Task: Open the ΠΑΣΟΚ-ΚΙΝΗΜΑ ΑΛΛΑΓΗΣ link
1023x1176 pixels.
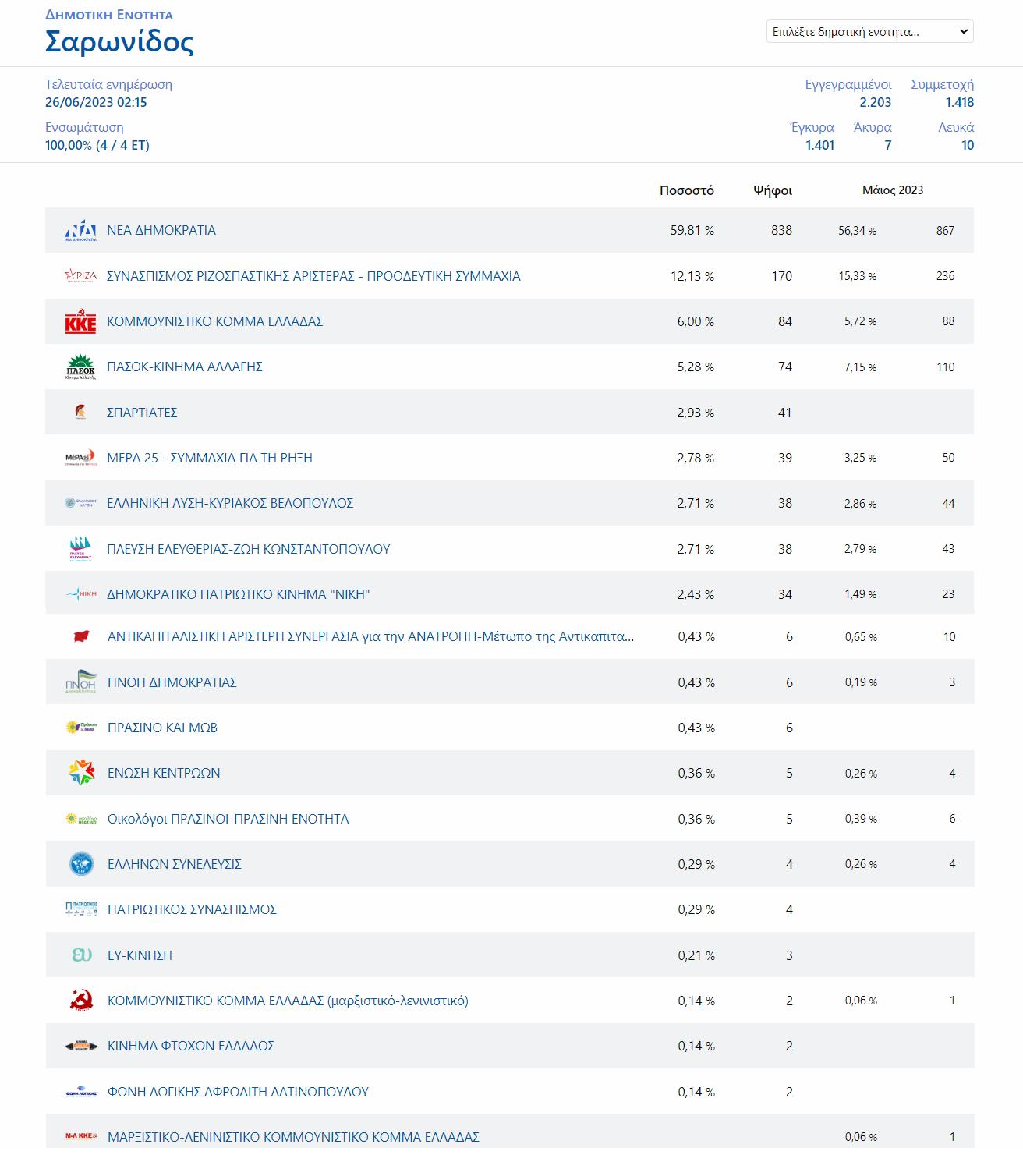Action: coord(185,367)
